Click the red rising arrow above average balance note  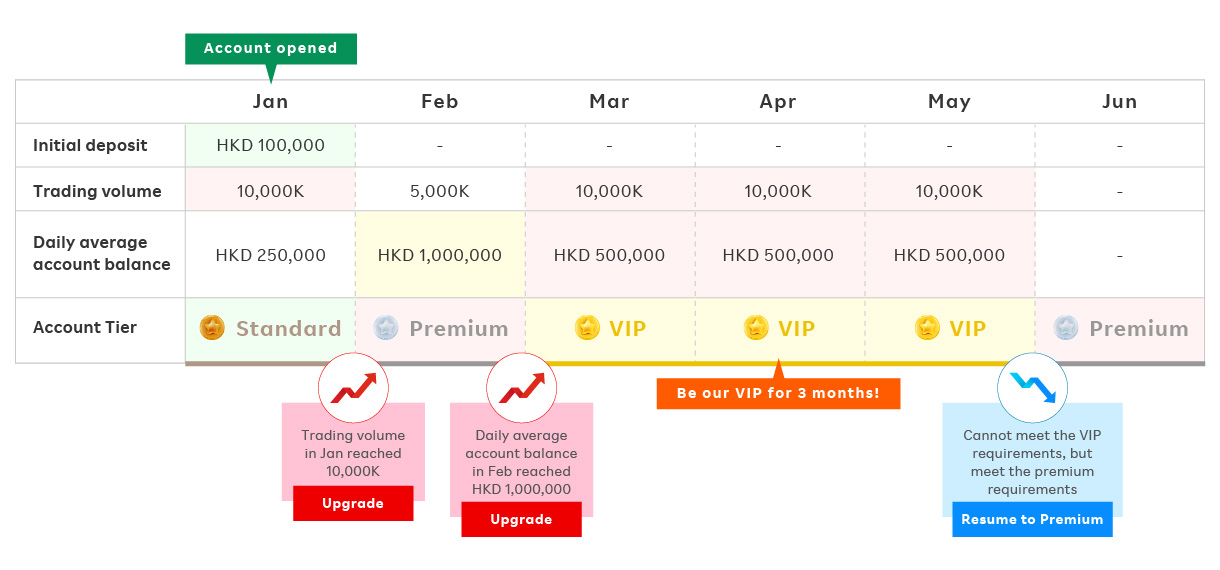[x=521, y=387]
